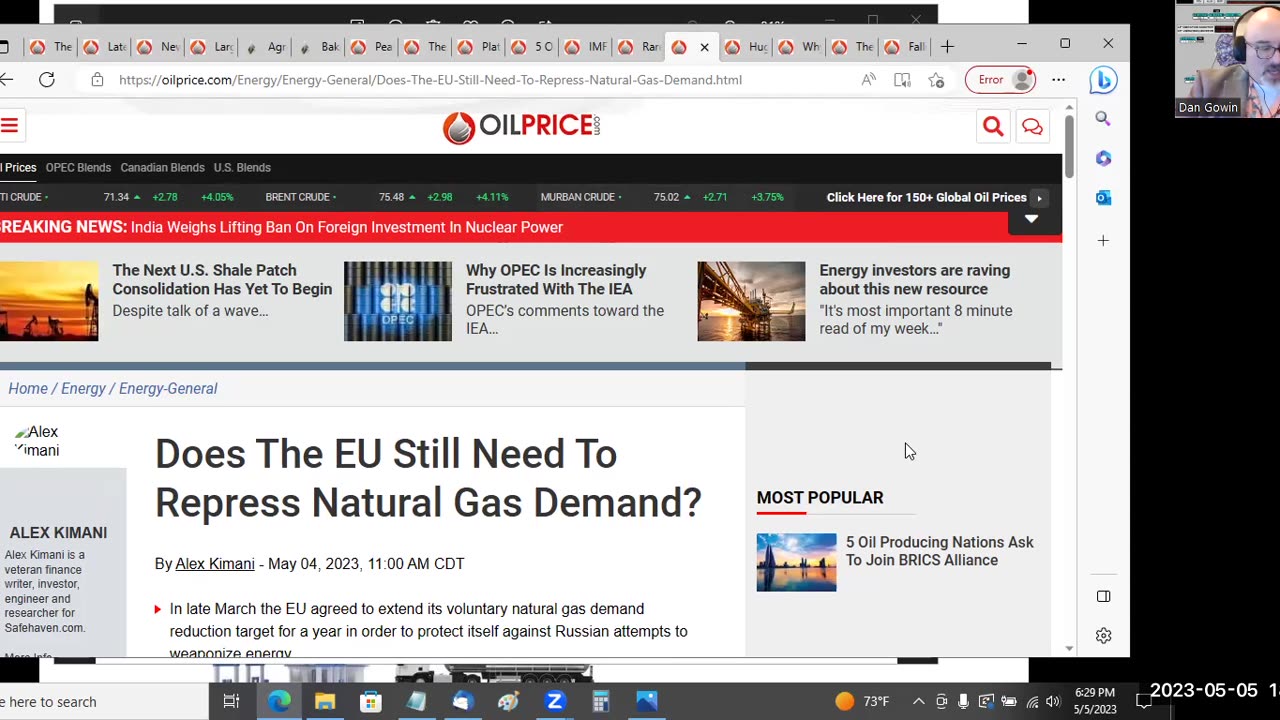Viewport: 1280px width, 720px height.
Task: Activate the Read Aloud icon in the address bar
Action: [x=869, y=80]
